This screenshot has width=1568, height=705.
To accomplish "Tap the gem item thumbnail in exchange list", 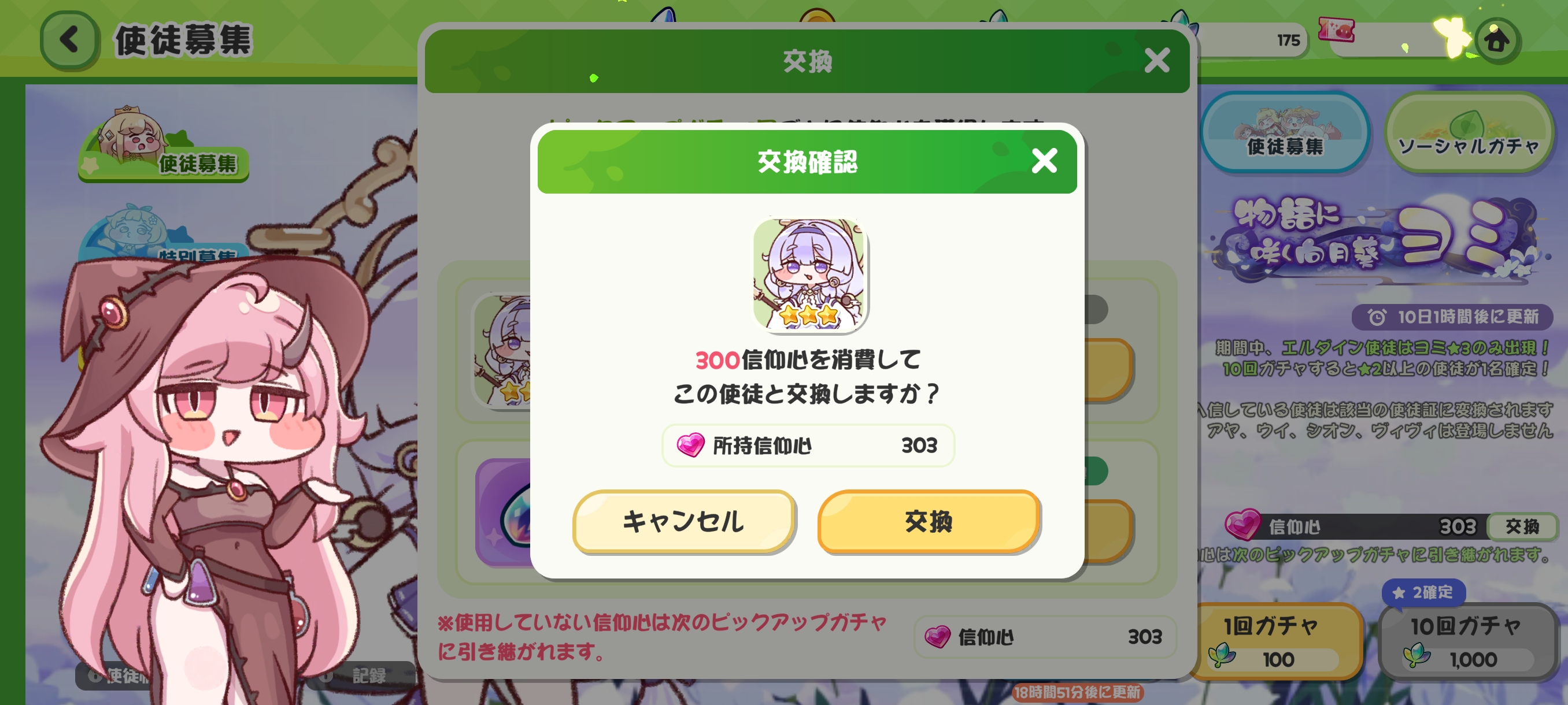I will click(504, 512).
